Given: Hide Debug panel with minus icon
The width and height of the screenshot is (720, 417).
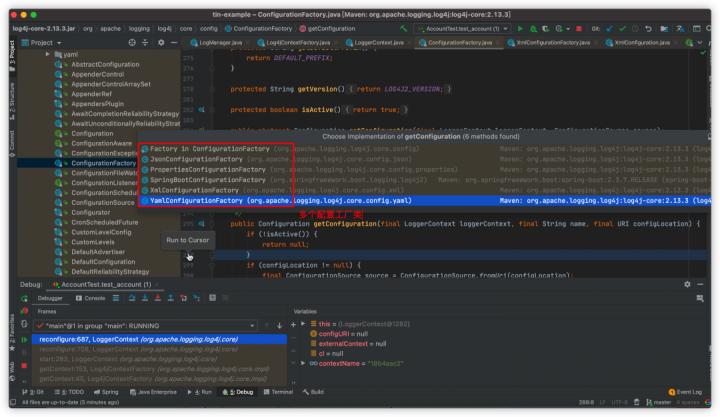Looking at the screenshot, I should tap(700, 284).
